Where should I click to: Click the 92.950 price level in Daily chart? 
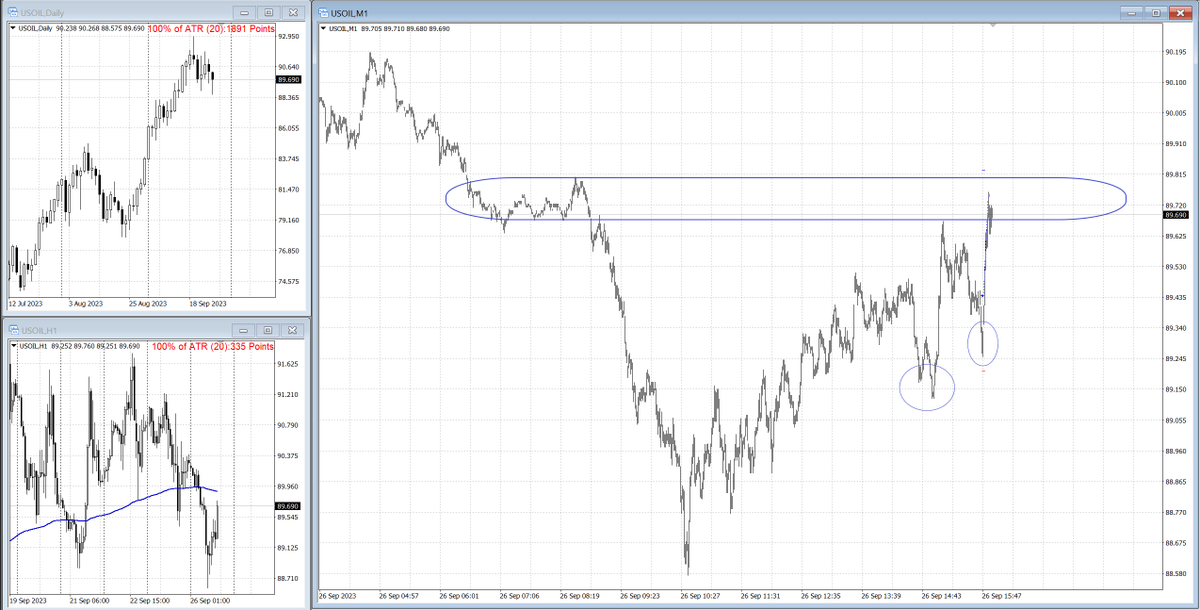click(289, 36)
